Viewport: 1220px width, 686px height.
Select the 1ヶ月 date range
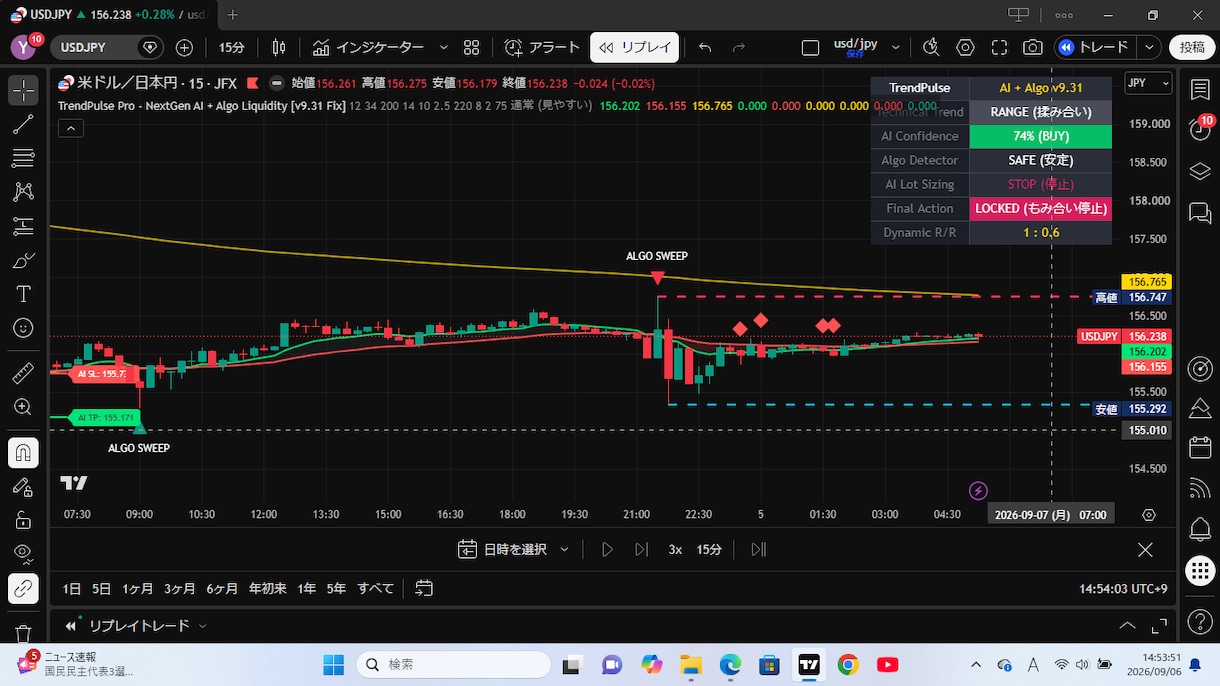[137, 588]
